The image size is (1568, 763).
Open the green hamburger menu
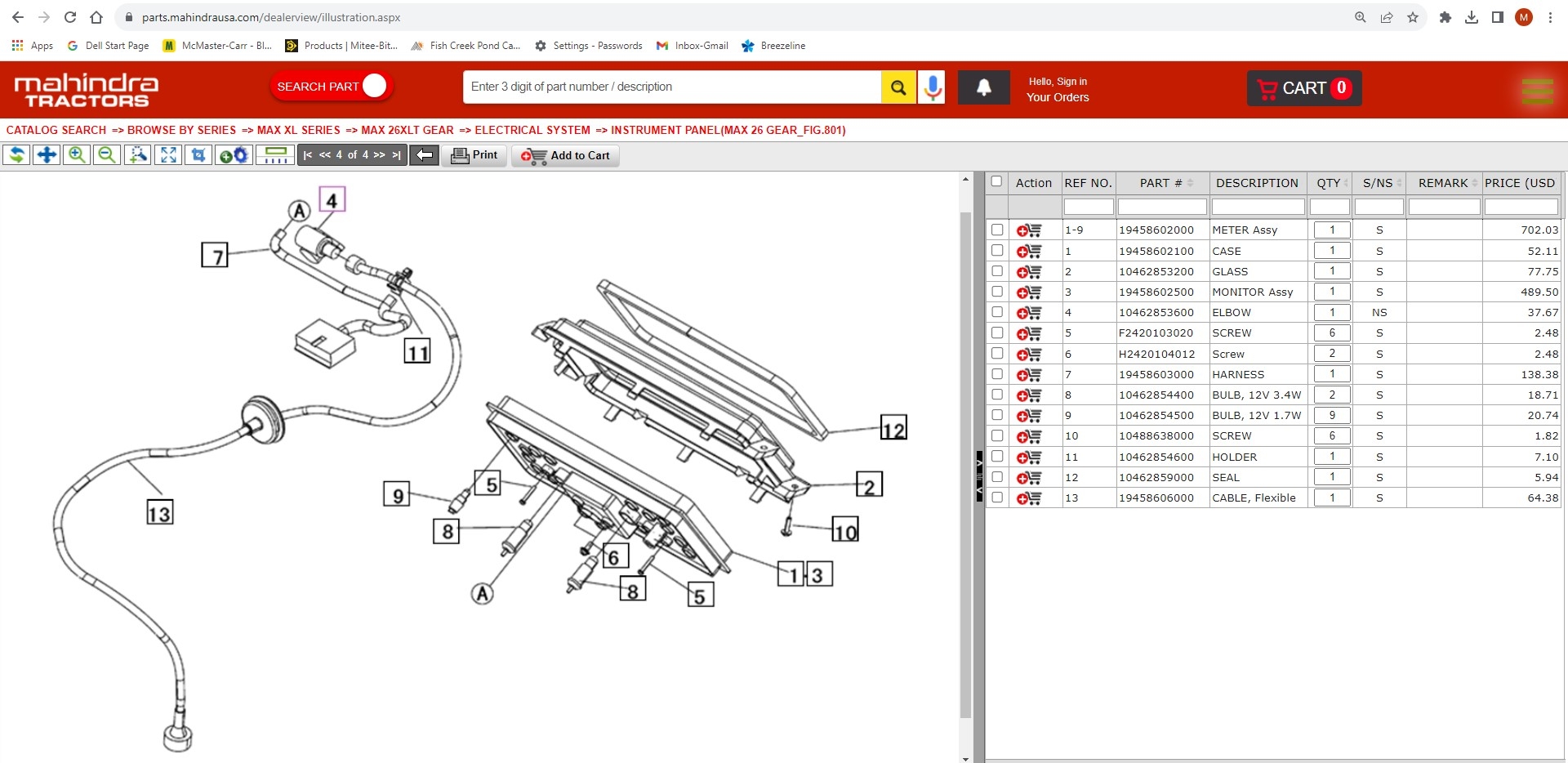coord(1538,90)
